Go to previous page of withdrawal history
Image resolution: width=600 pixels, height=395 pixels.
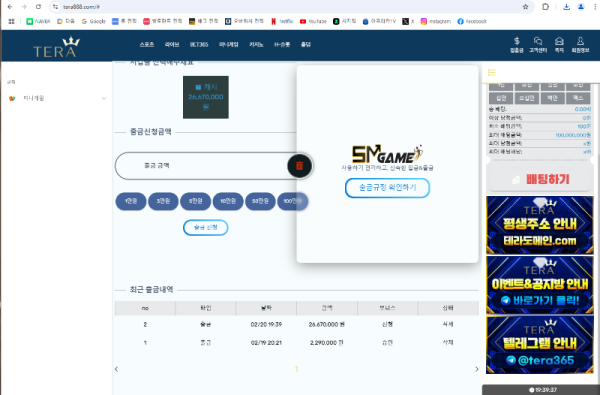pyautogui.click(x=116, y=369)
